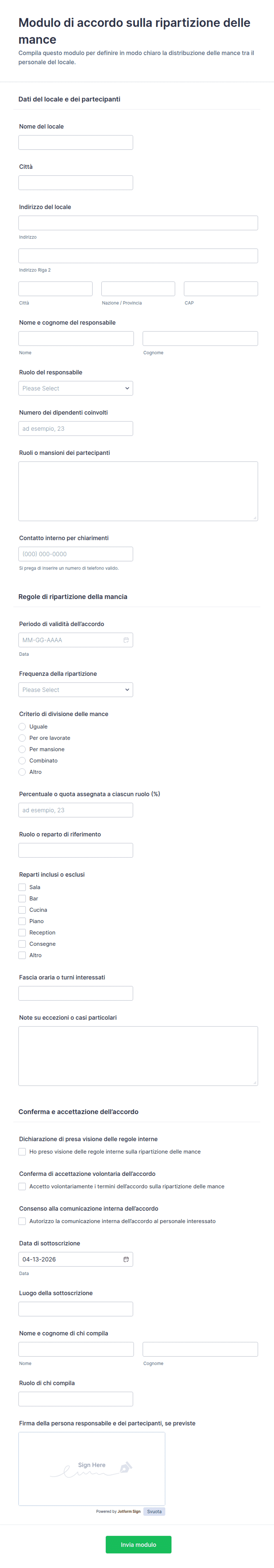Choose the Per ore lavorate option

(22, 738)
